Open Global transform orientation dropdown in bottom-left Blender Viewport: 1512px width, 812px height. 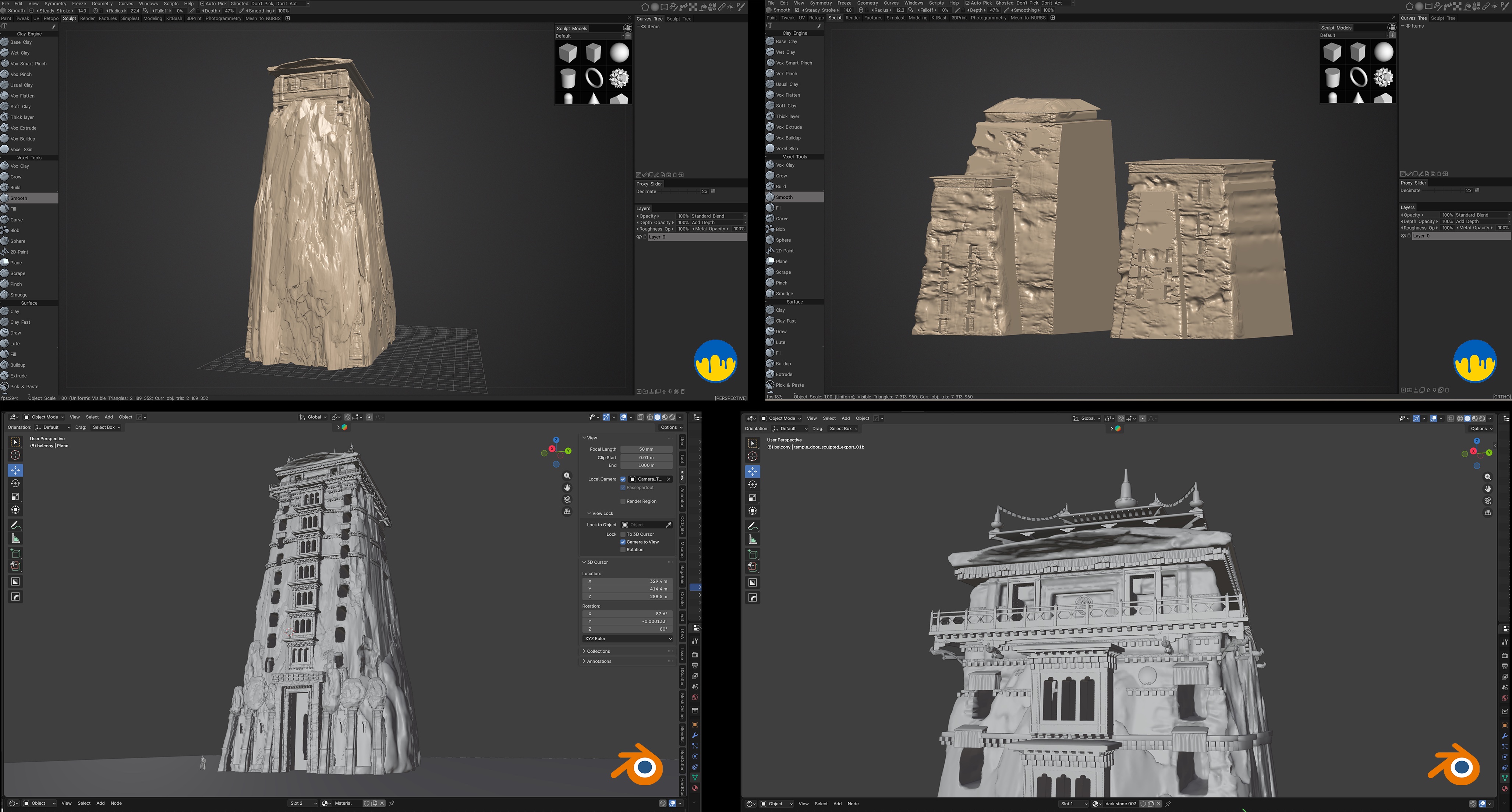[314, 417]
